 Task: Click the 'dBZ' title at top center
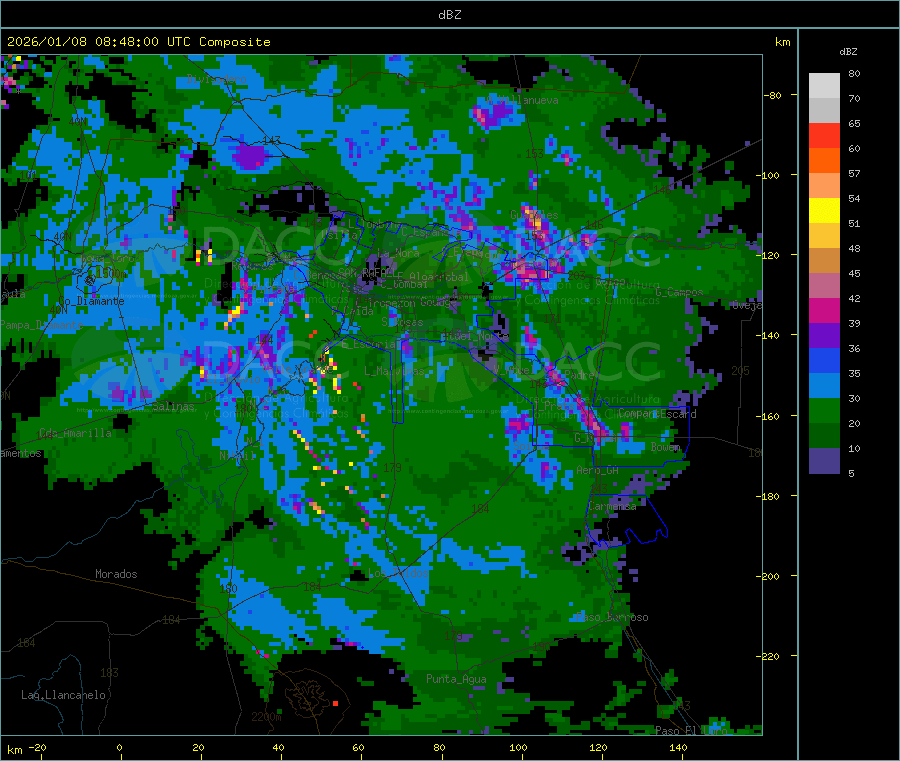pos(449,15)
